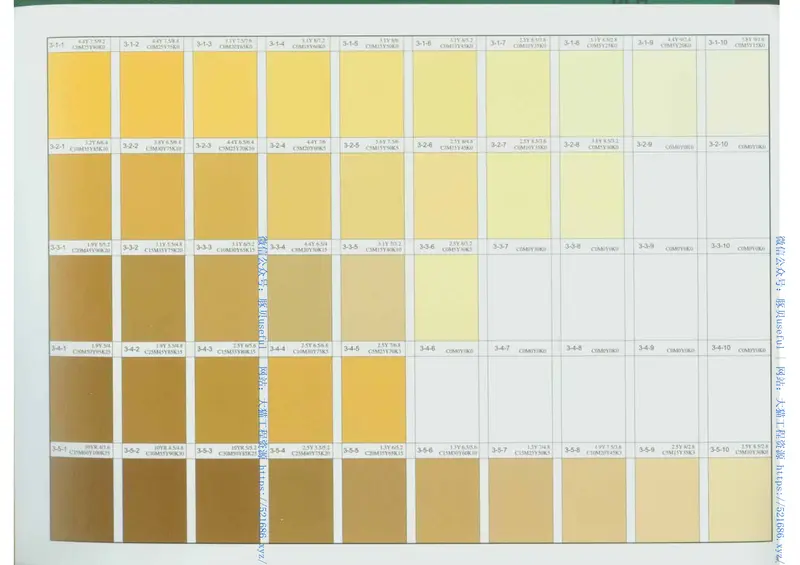Select the dark brown swatch 3-4-1
This screenshot has height=565, width=800.
coord(79,399)
